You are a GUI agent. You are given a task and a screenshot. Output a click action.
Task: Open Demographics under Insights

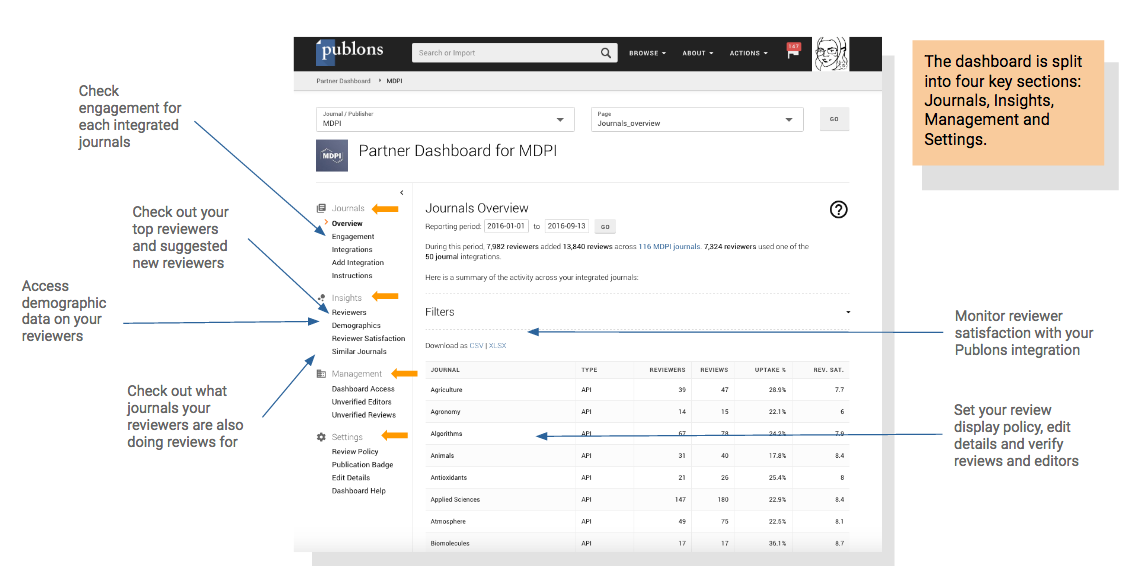(x=356, y=325)
